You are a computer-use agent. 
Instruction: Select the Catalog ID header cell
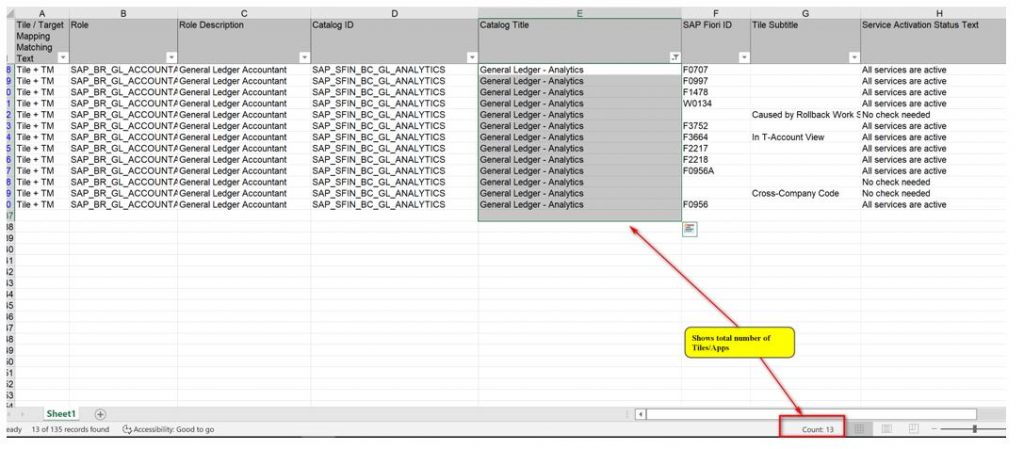[x=394, y=41]
